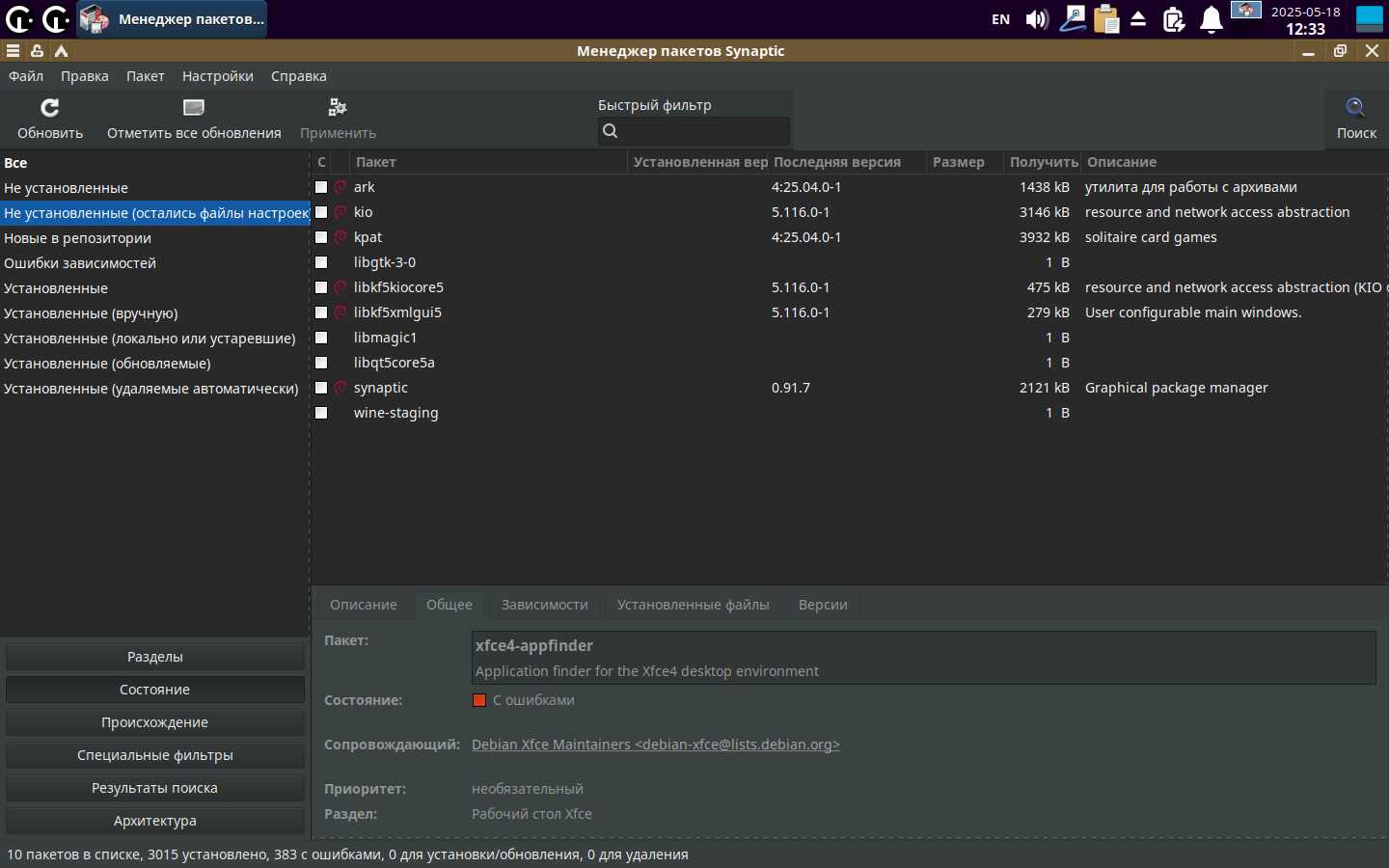
Task: Open the Настройки menu
Action: click(217, 76)
